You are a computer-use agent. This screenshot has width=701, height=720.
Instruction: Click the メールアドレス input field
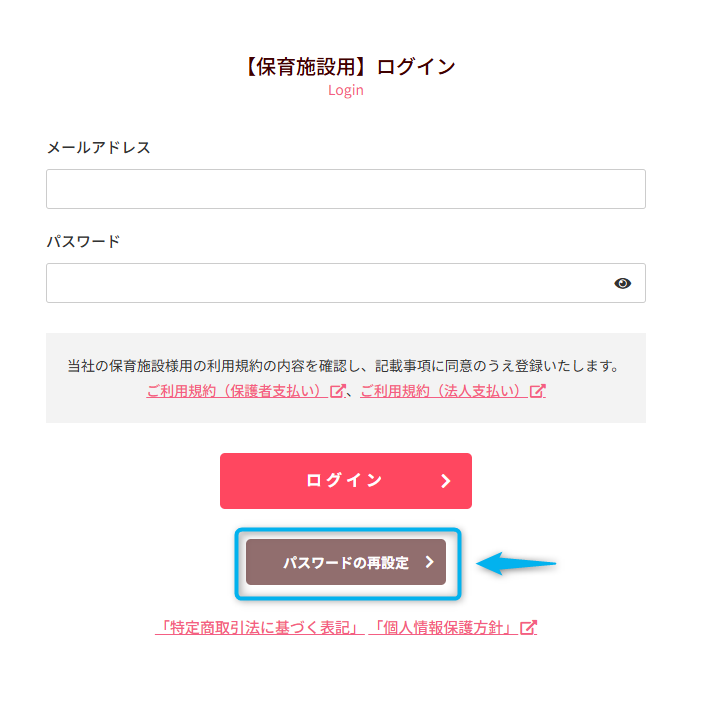pyautogui.click(x=345, y=189)
